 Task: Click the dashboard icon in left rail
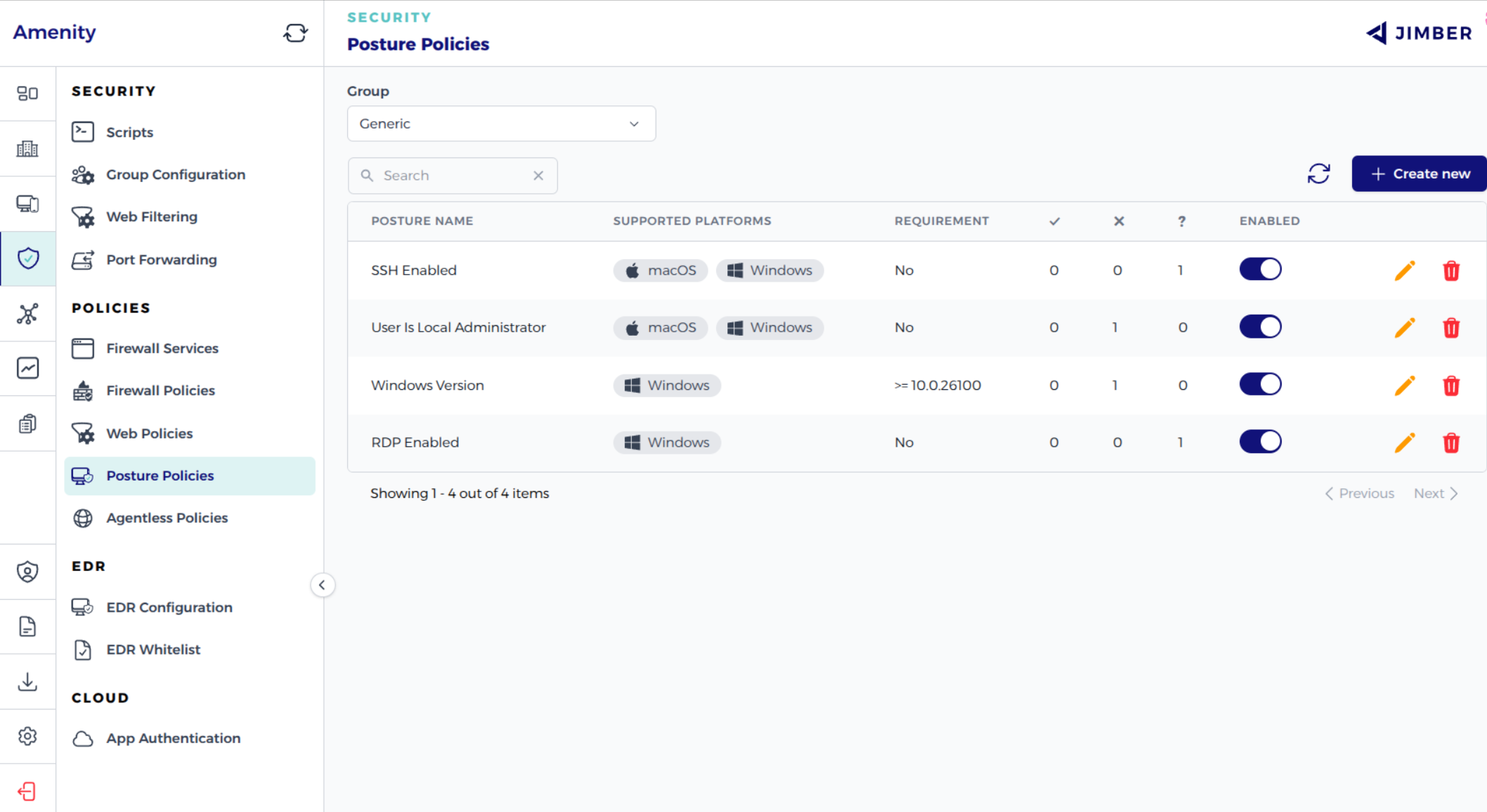pyautogui.click(x=27, y=93)
